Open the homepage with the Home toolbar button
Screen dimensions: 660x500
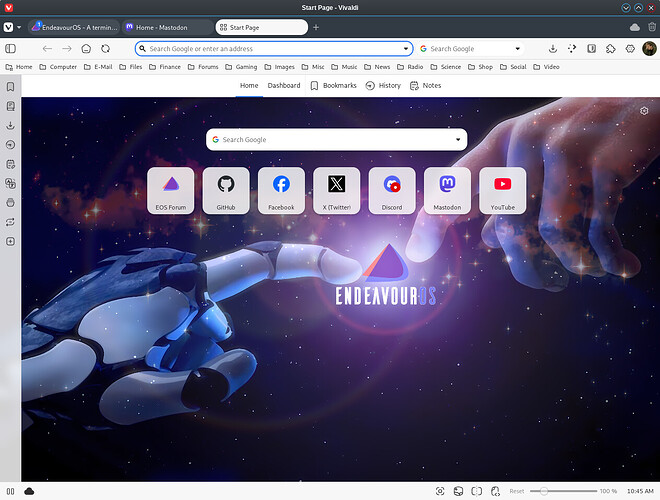pyautogui.click(x=86, y=49)
